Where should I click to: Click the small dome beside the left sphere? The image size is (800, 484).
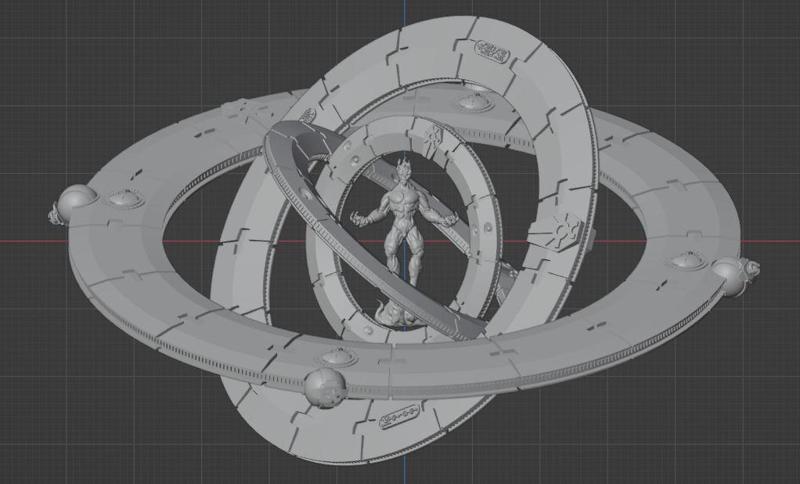[x=126, y=198]
